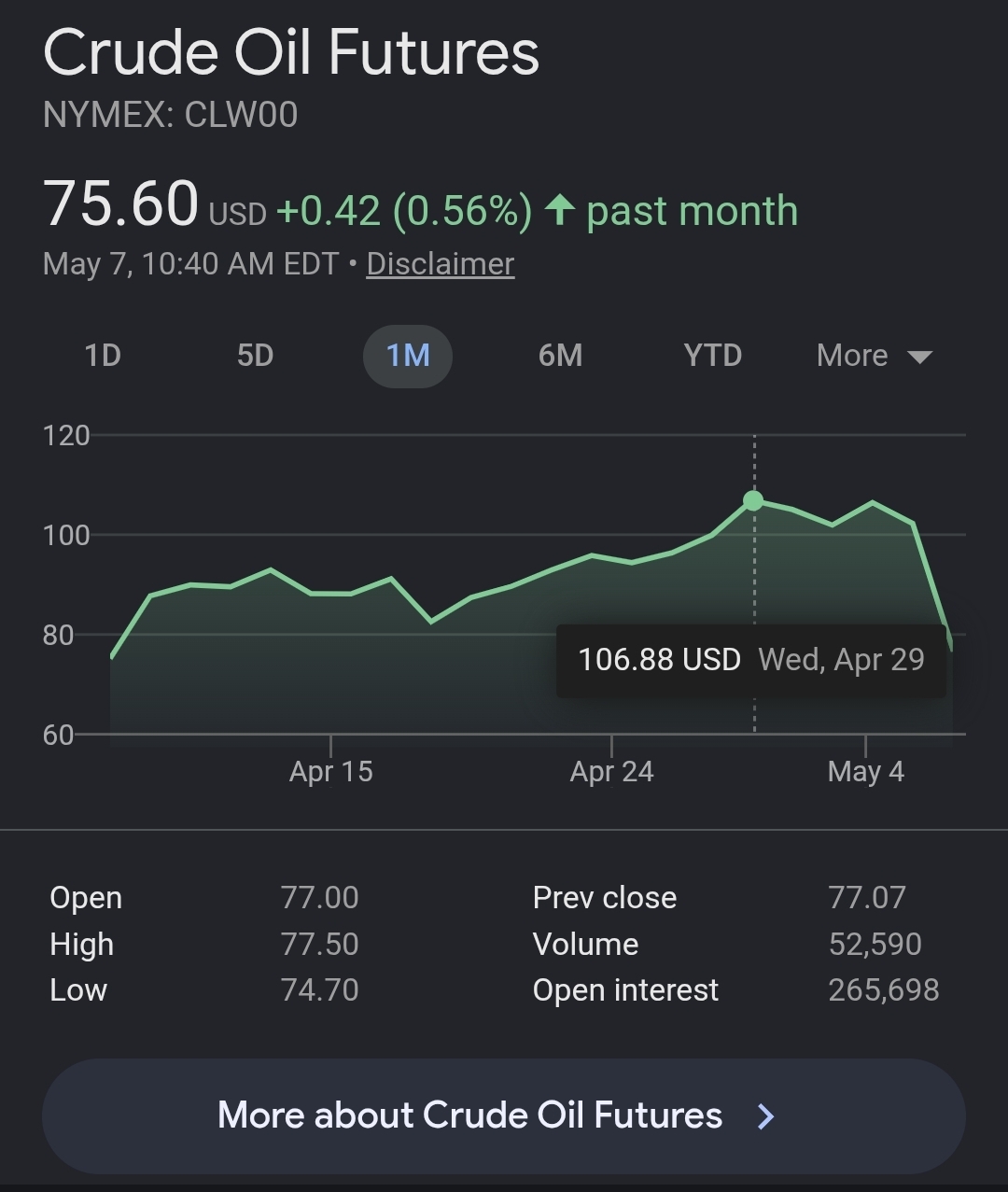
Task: Click the More dropdown triangle icon
Action: pos(919,357)
